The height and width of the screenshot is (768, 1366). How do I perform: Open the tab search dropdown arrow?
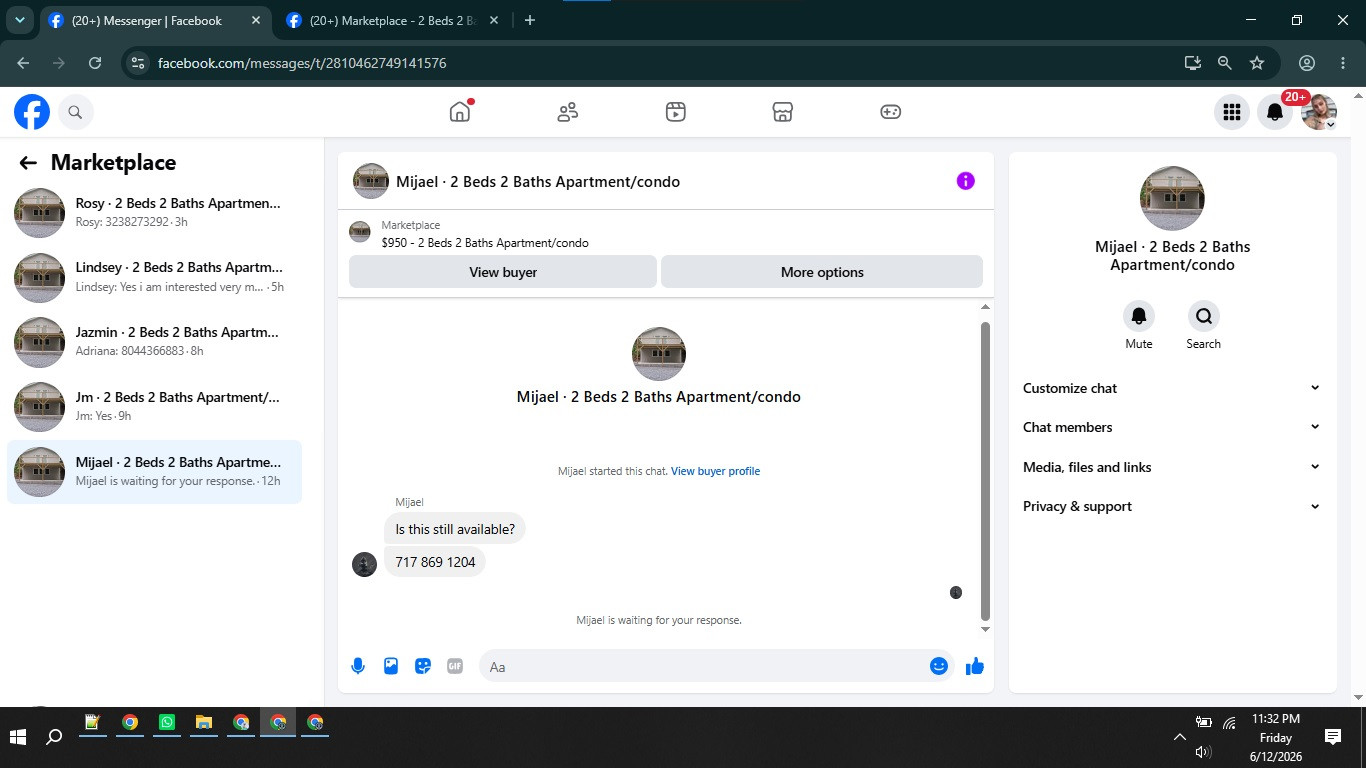[19, 20]
